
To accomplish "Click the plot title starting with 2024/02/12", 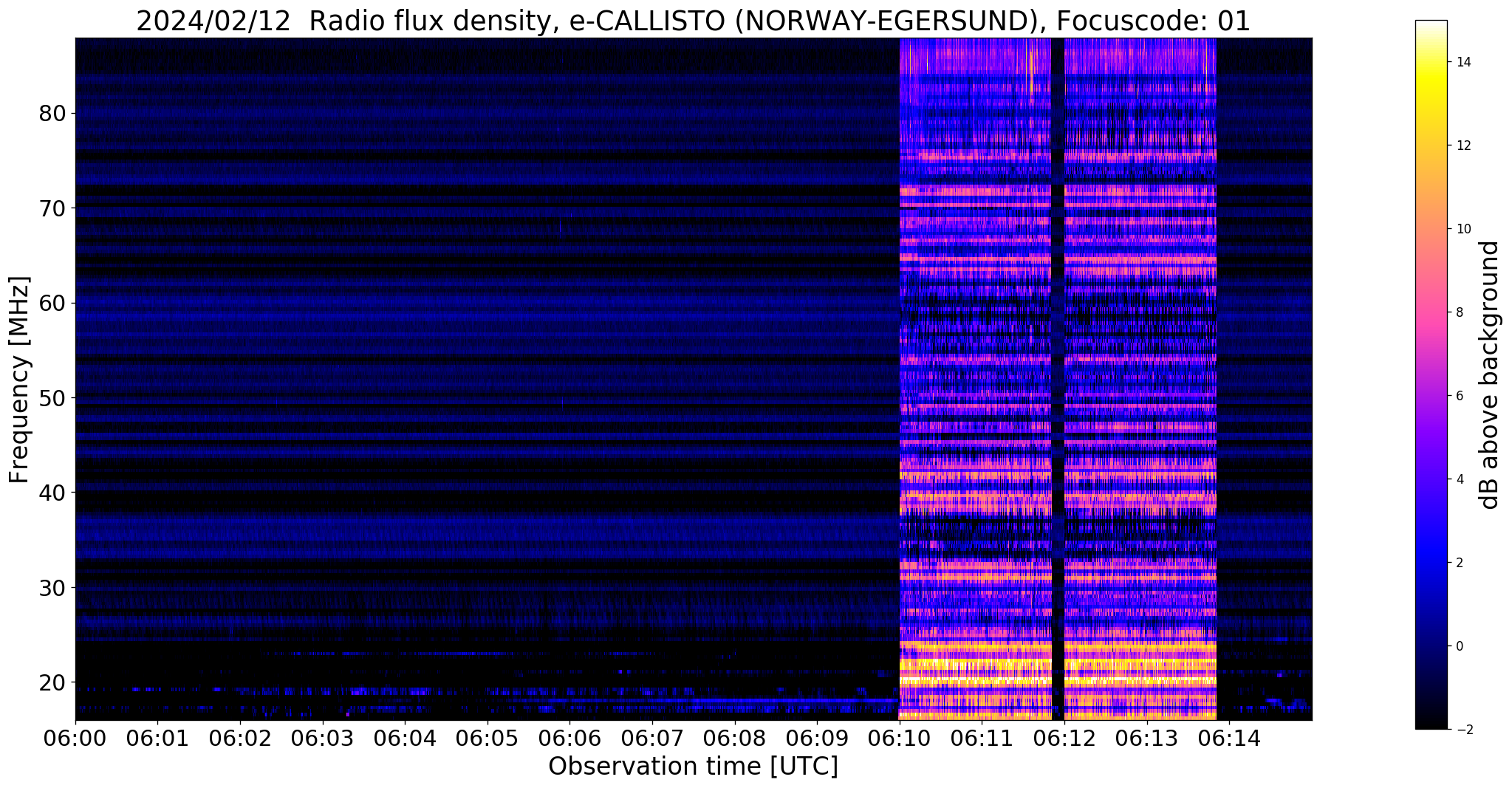I will 693,21.
